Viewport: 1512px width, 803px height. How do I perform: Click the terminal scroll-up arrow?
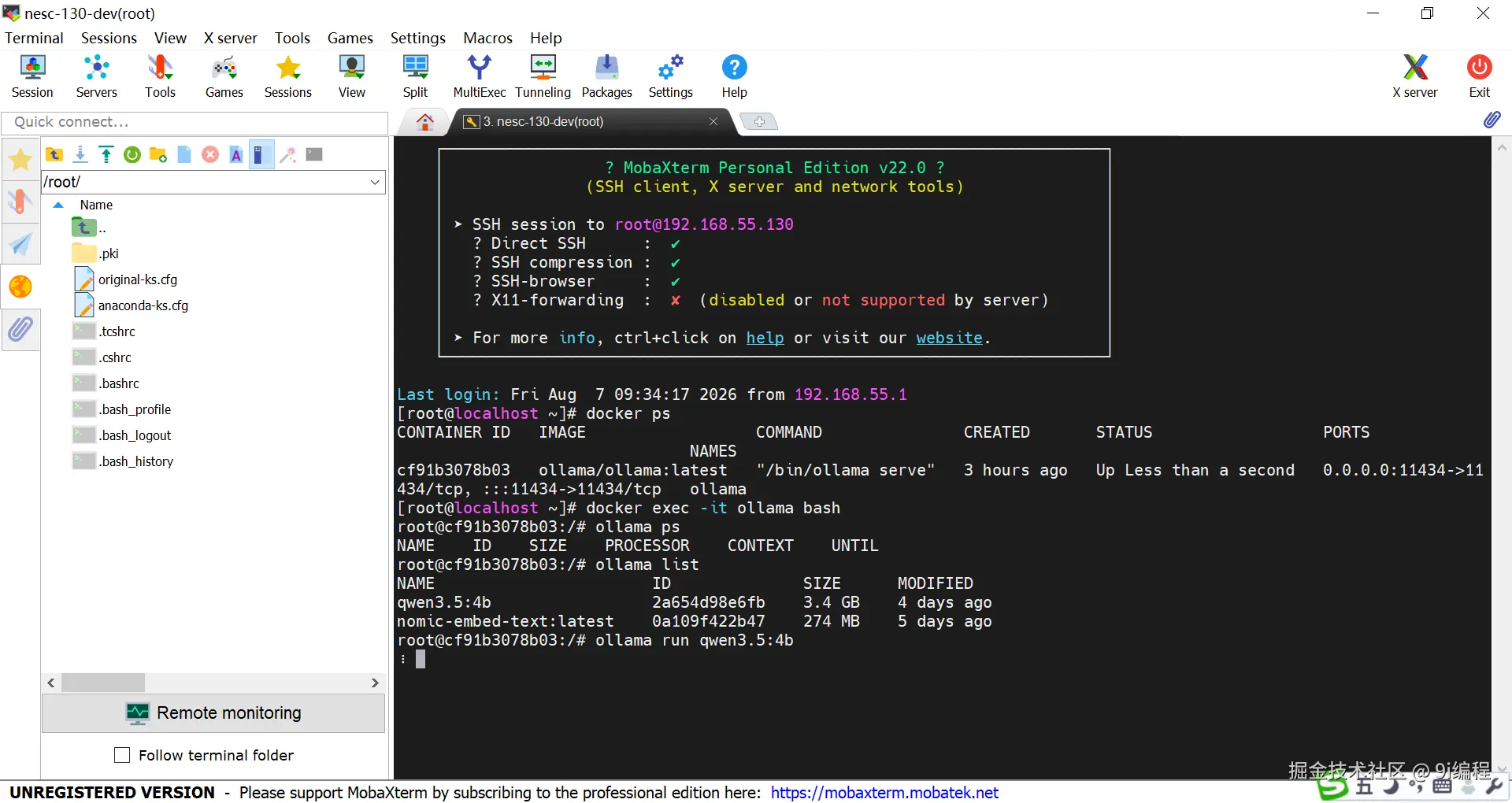tap(1502, 147)
